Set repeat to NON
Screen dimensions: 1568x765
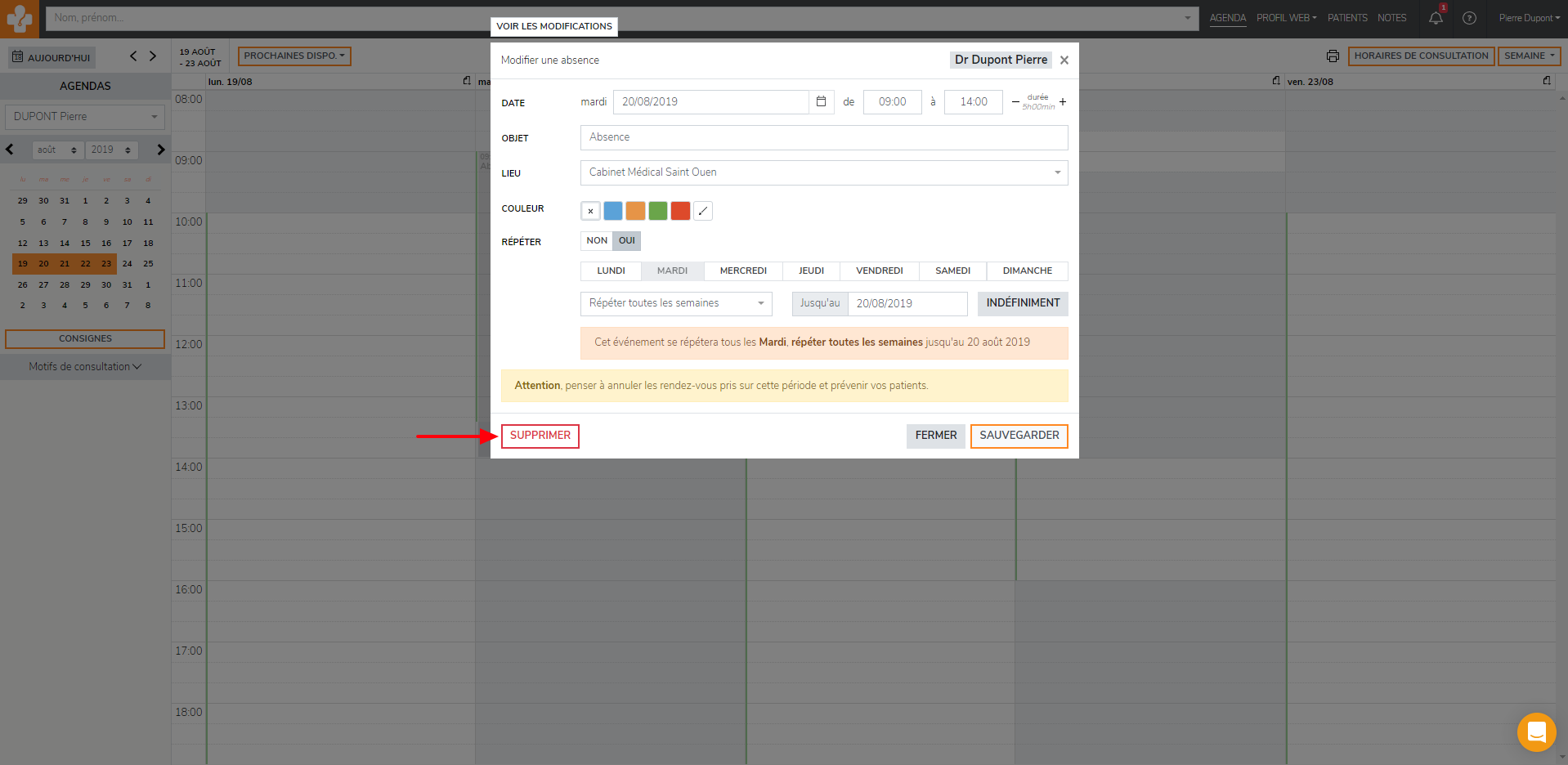tap(597, 241)
